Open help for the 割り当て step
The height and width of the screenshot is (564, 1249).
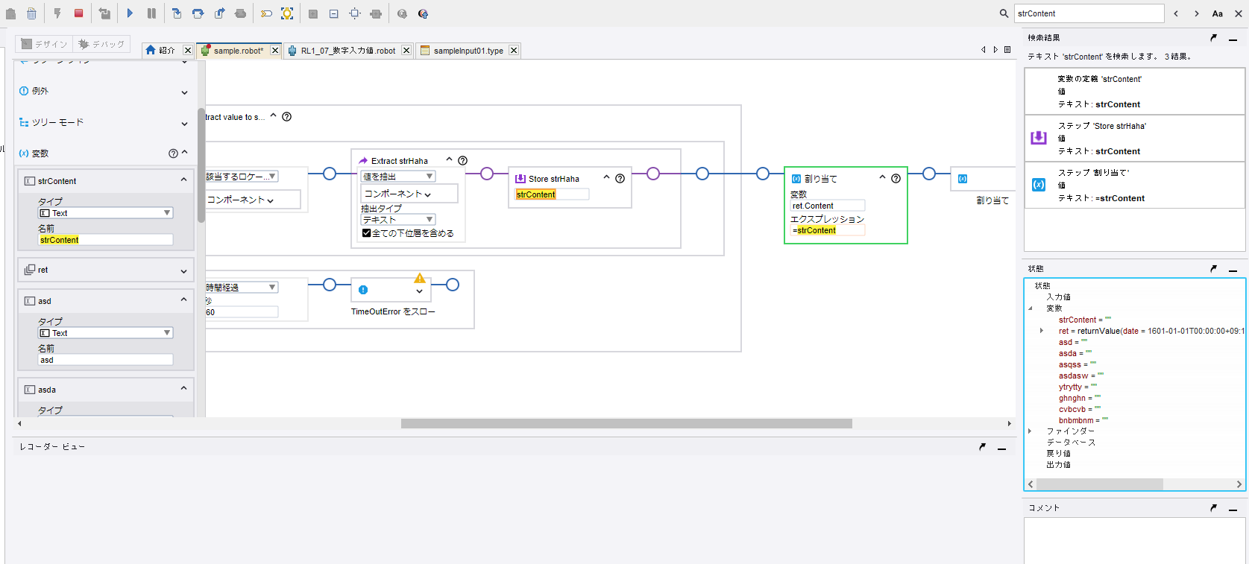[896, 178]
